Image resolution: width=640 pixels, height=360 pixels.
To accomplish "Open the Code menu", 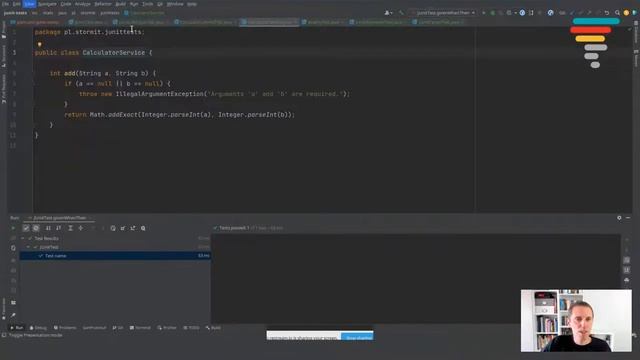I will point(66,4).
